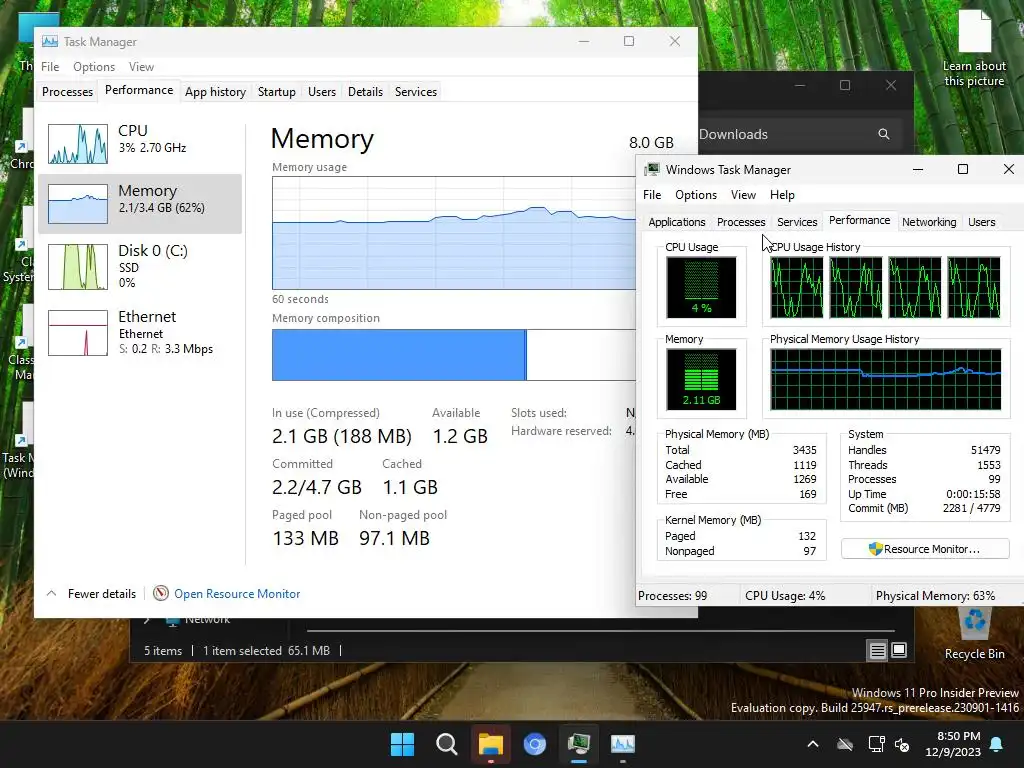Click classic Task Manager taskbar icon

pos(579,744)
